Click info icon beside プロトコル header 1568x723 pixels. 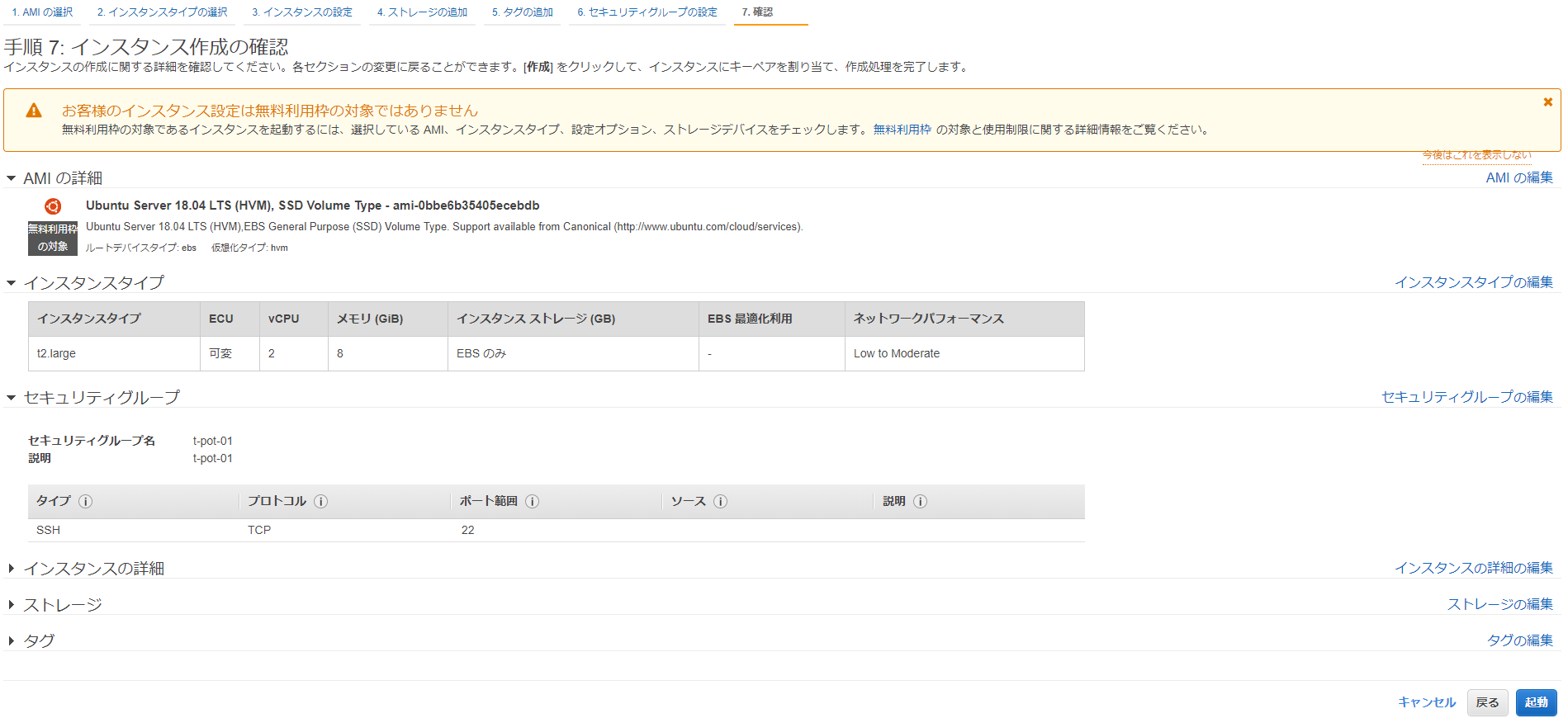(321, 502)
